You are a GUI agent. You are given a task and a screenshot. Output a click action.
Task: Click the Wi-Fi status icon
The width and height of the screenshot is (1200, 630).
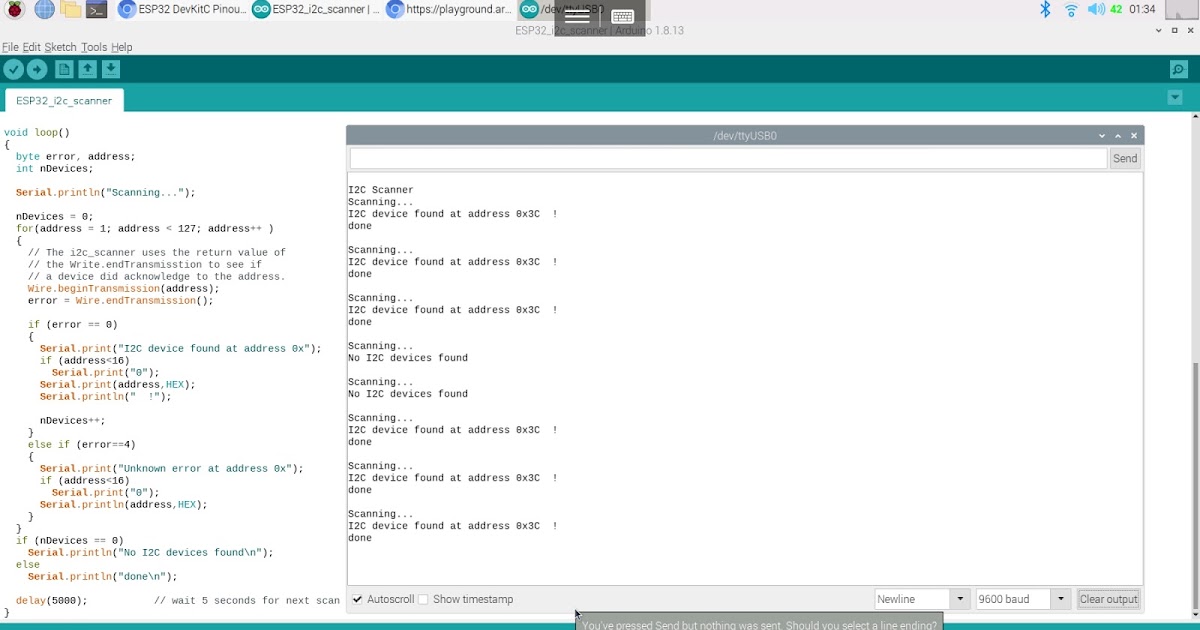click(1071, 10)
